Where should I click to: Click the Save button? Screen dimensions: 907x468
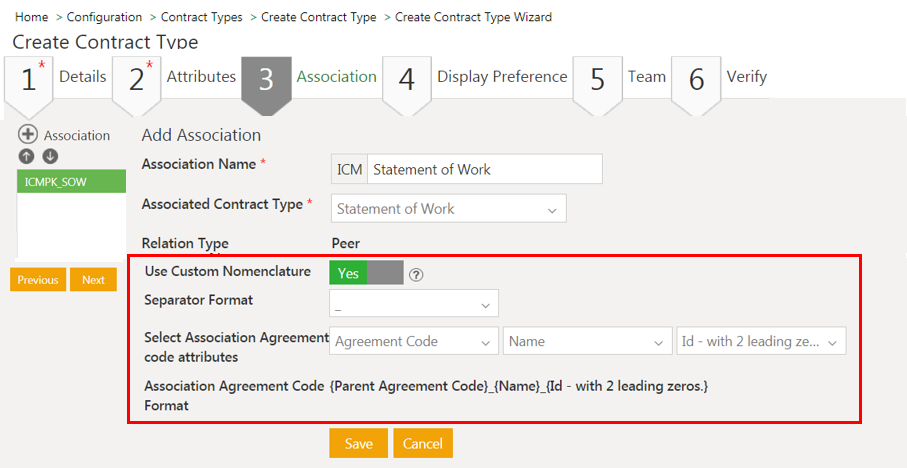[358, 444]
